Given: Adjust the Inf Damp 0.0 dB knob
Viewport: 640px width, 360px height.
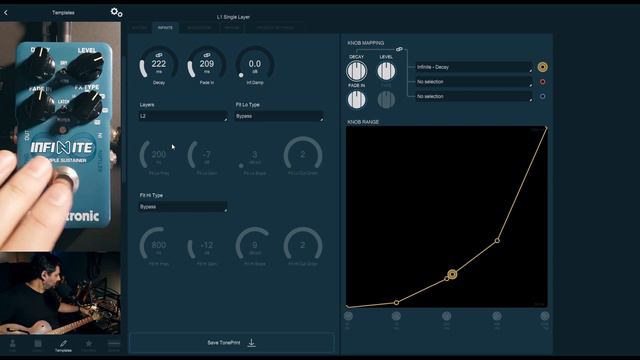Looking at the screenshot, I should pyautogui.click(x=255, y=64).
